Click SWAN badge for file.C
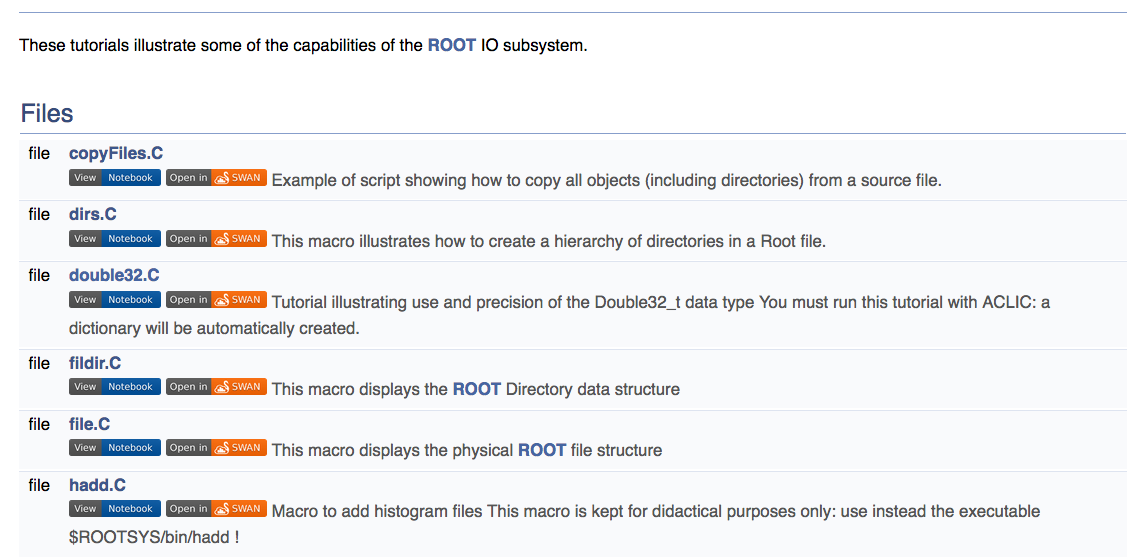Image resolution: width=1140 pixels, height=557 pixels. (x=216, y=448)
